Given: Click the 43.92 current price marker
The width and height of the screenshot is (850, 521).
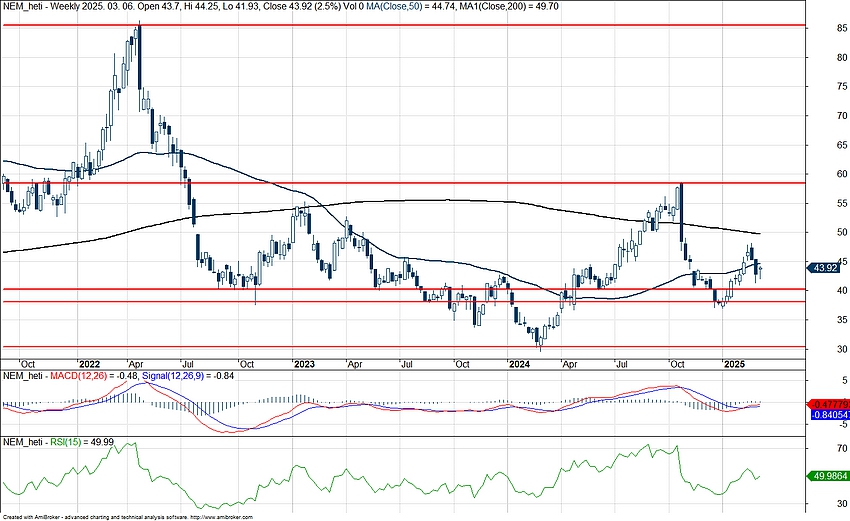Looking at the screenshot, I should click(x=825, y=267).
